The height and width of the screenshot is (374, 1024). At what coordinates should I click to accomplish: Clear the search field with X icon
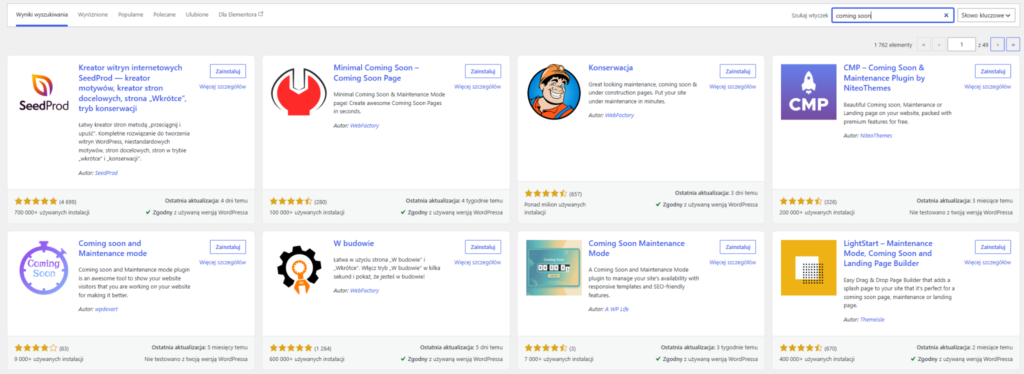[x=946, y=16]
